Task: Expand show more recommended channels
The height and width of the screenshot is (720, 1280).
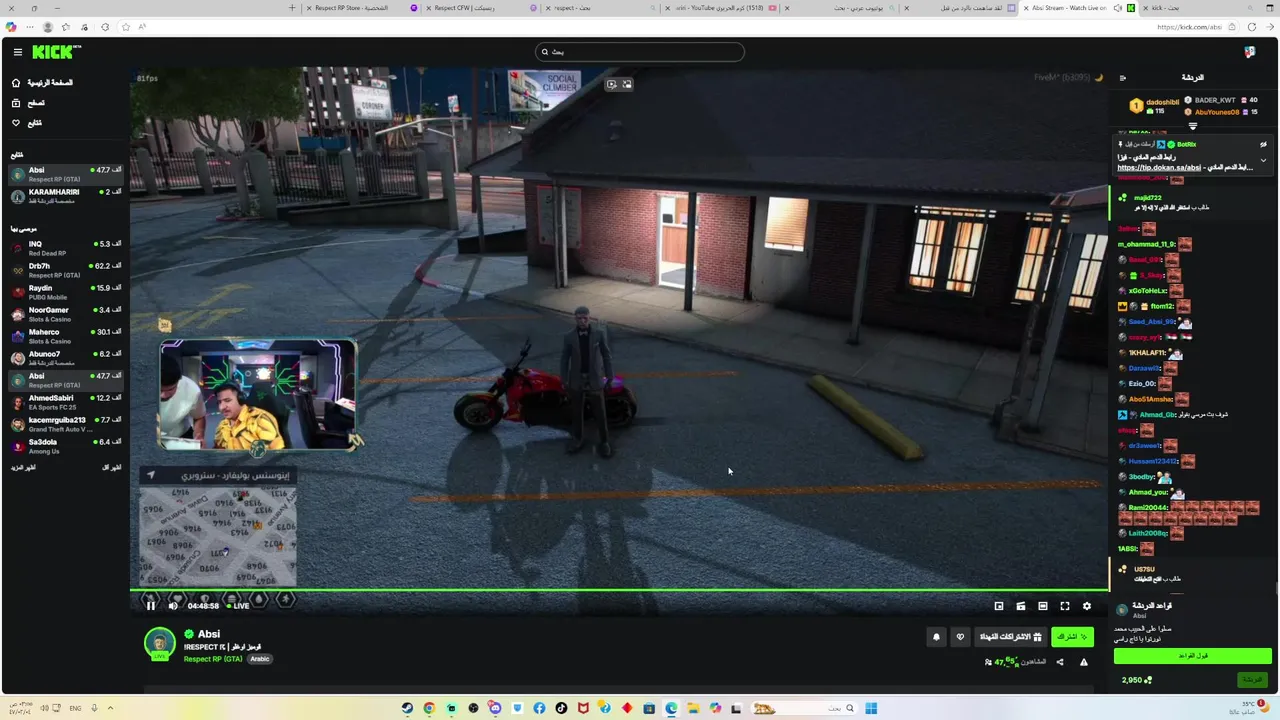Action: point(24,468)
